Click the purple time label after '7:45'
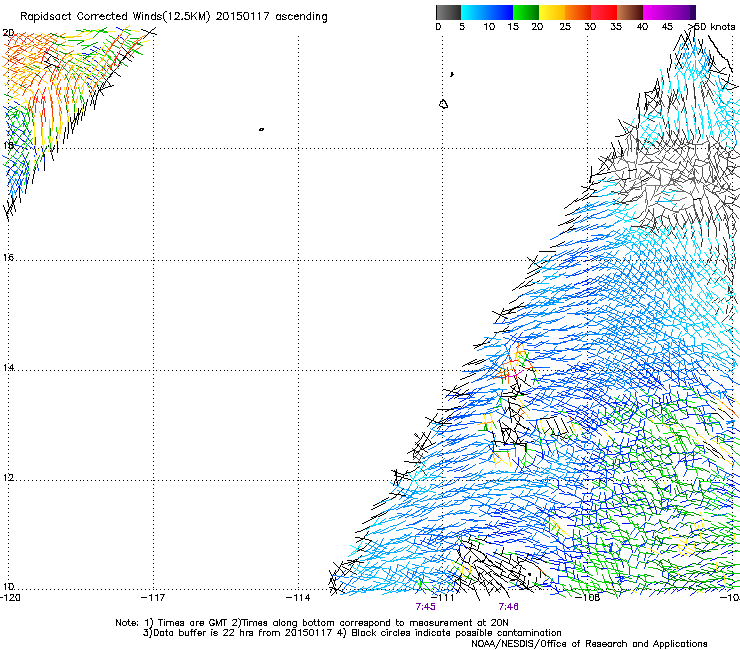Image resolution: width=740 pixels, height=650 pixels. (509, 607)
